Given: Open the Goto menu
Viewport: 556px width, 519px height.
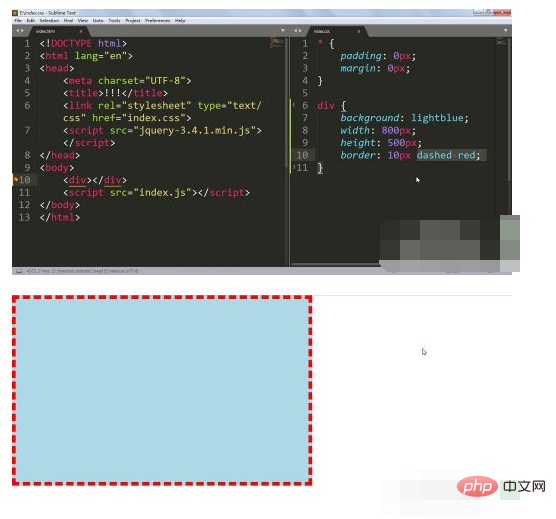Looking at the screenshot, I should pos(98,21).
